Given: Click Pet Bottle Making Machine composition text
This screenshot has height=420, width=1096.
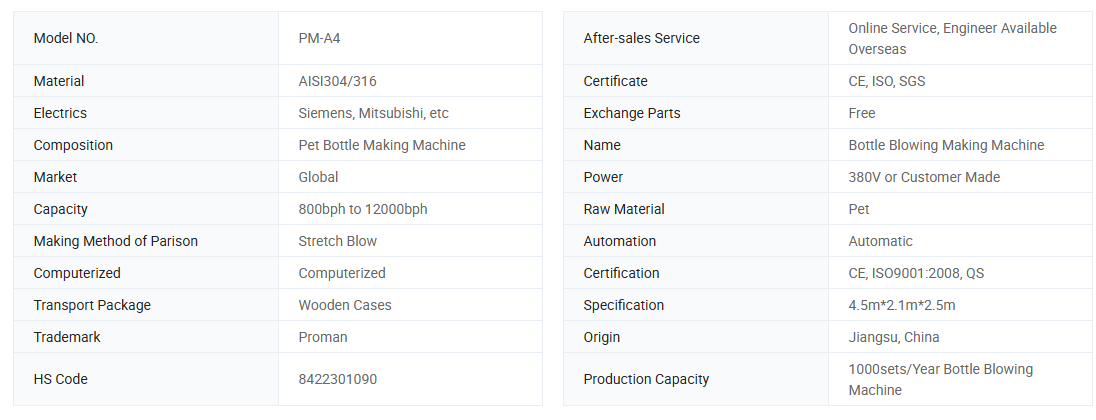Looking at the screenshot, I should (x=382, y=145).
